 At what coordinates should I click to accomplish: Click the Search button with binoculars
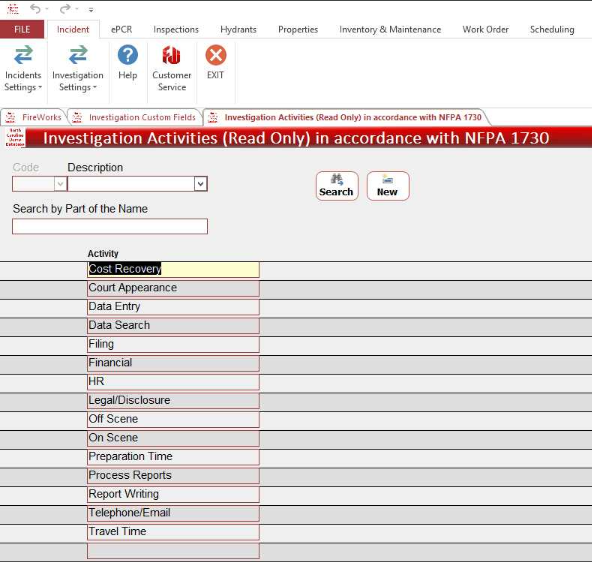[337, 186]
